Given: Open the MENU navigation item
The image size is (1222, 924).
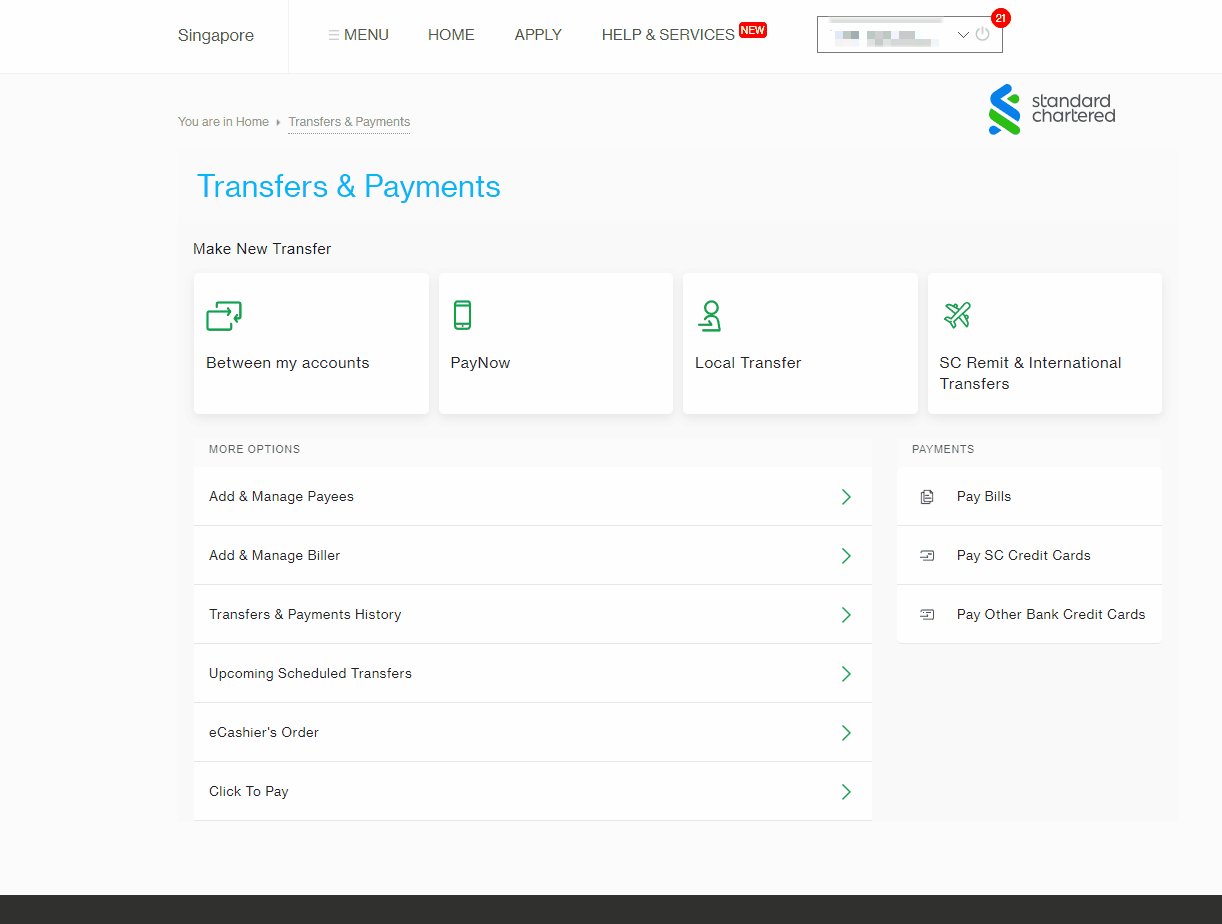Looking at the screenshot, I should [x=358, y=35].
